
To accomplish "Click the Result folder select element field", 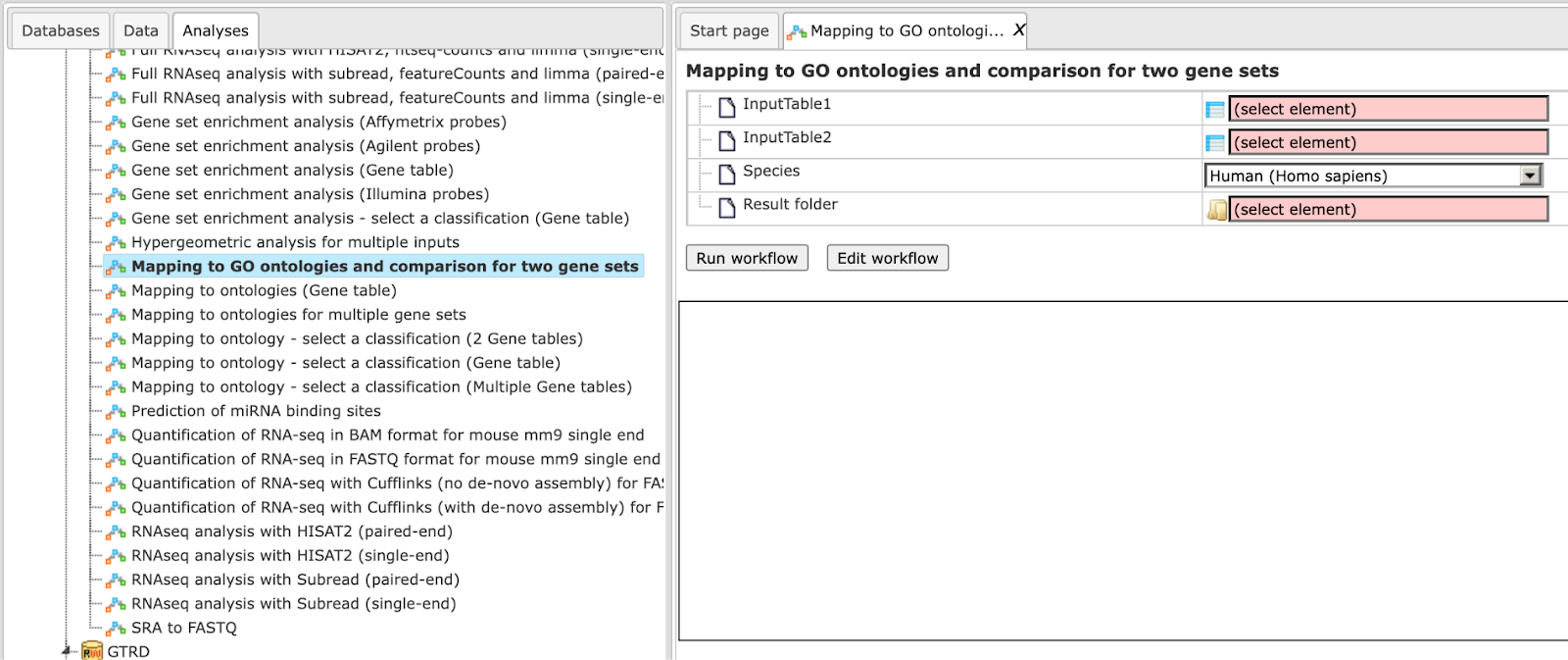I will pyautogui.click(x=1389, y=209).
